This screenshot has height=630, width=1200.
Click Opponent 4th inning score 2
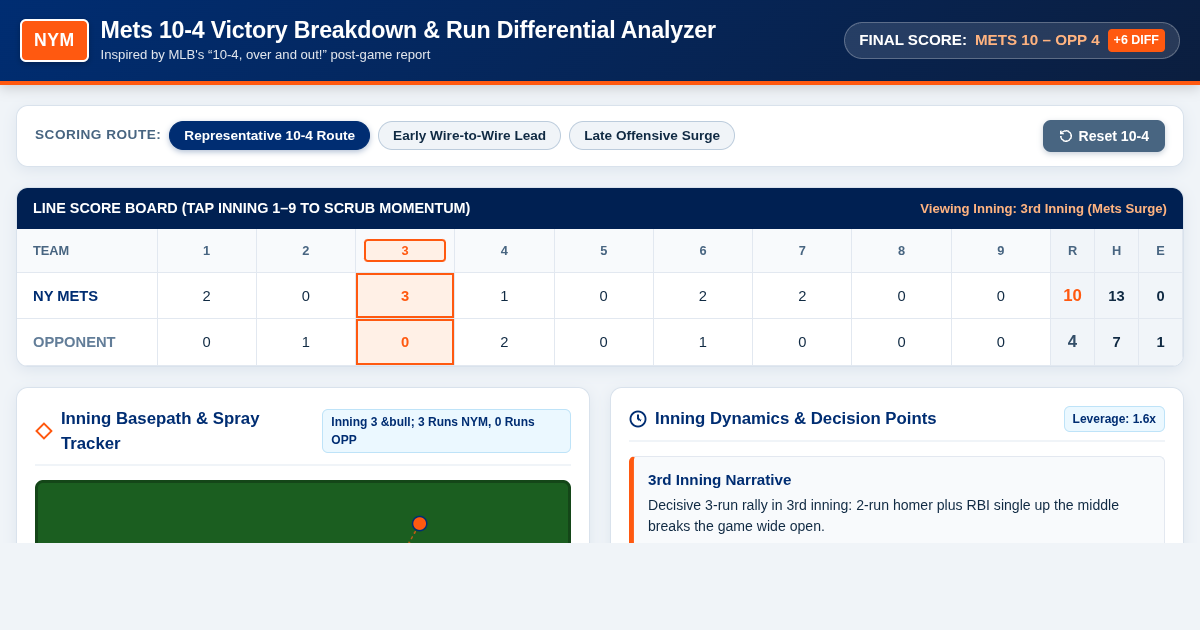(504, 342)
